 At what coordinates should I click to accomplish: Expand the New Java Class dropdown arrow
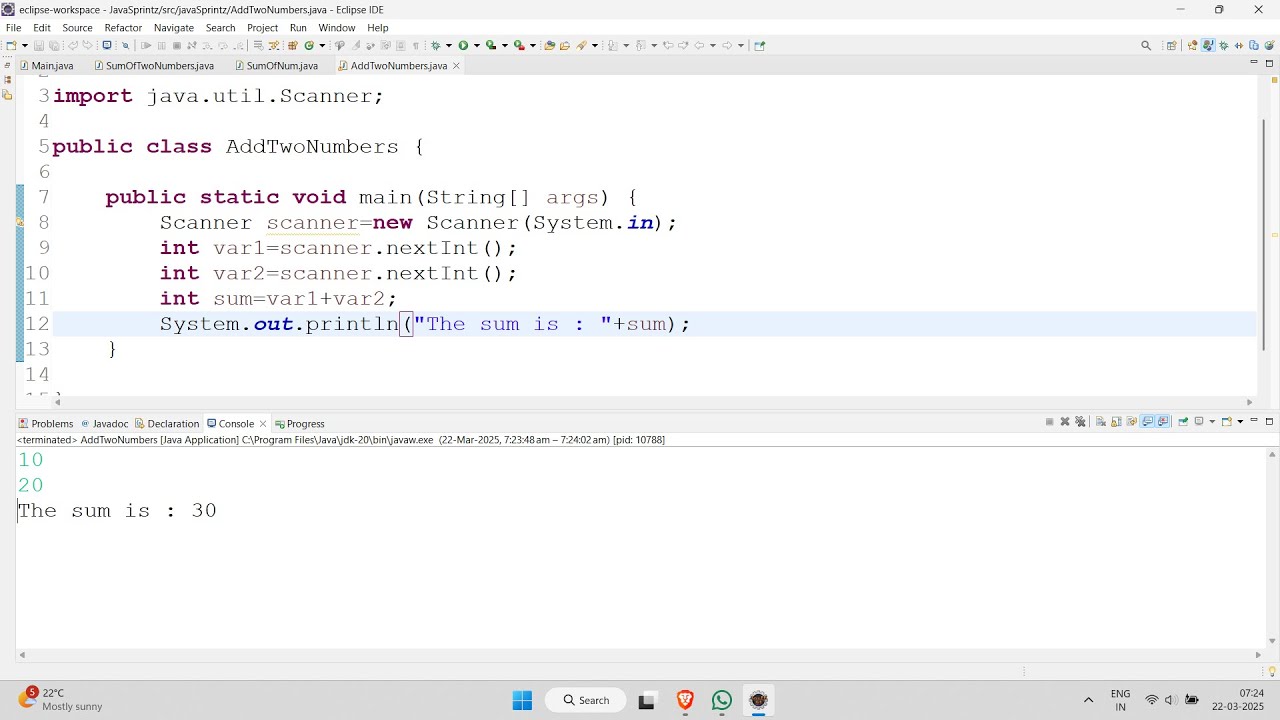tap(322, 45)
